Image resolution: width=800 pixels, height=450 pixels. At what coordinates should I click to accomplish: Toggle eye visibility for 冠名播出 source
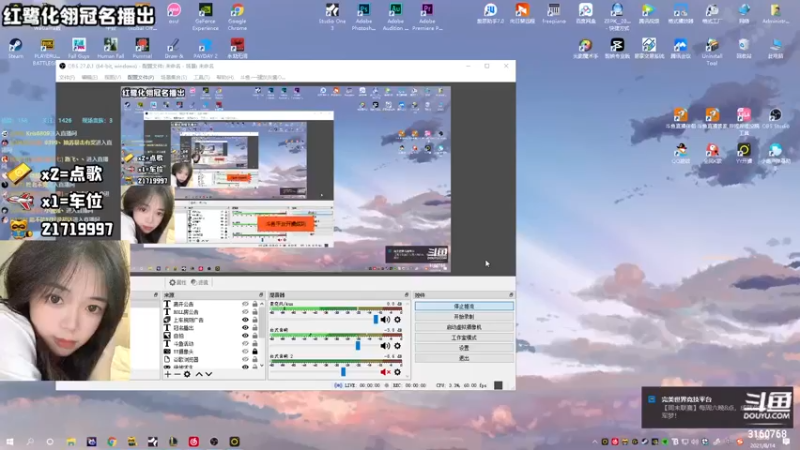[245, 328]
